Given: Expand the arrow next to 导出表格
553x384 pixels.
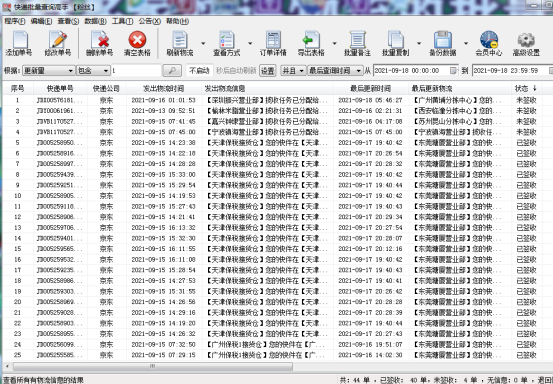Looking at the screenshot, I should tap(334, 43).
